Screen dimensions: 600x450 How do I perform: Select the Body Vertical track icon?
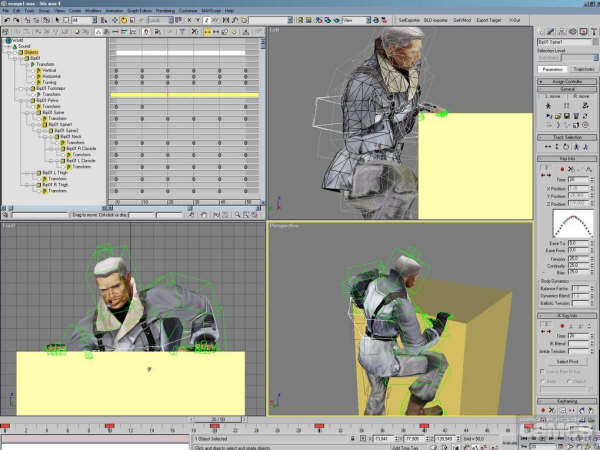(x=557, y=147)
